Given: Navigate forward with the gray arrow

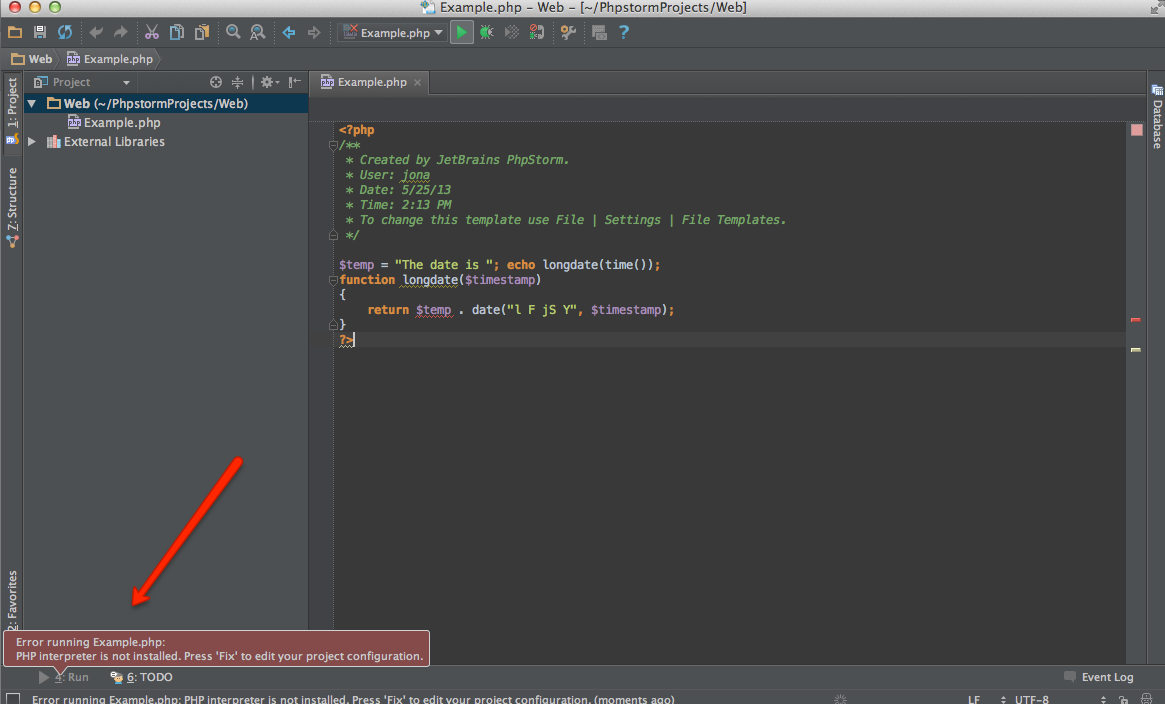Looking at the screenshot, I should coord(314,33).
